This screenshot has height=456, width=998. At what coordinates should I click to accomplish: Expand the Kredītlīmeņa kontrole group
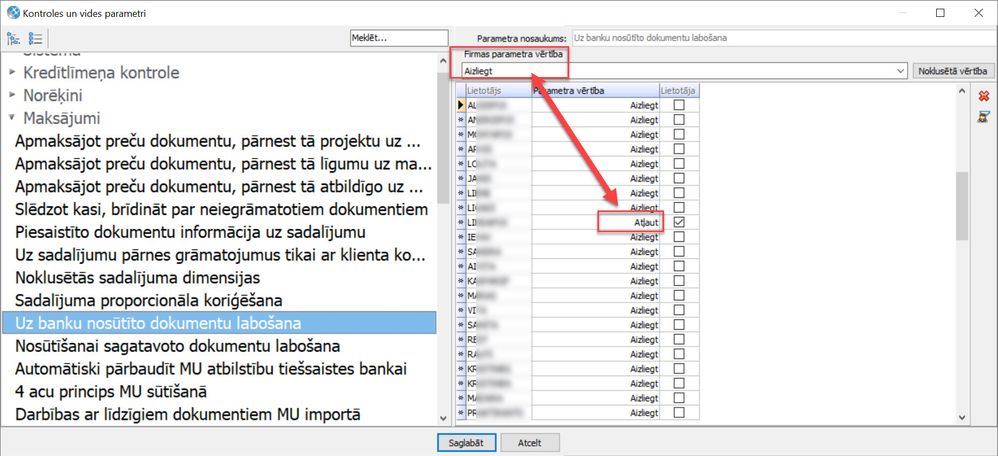[12, 73]
